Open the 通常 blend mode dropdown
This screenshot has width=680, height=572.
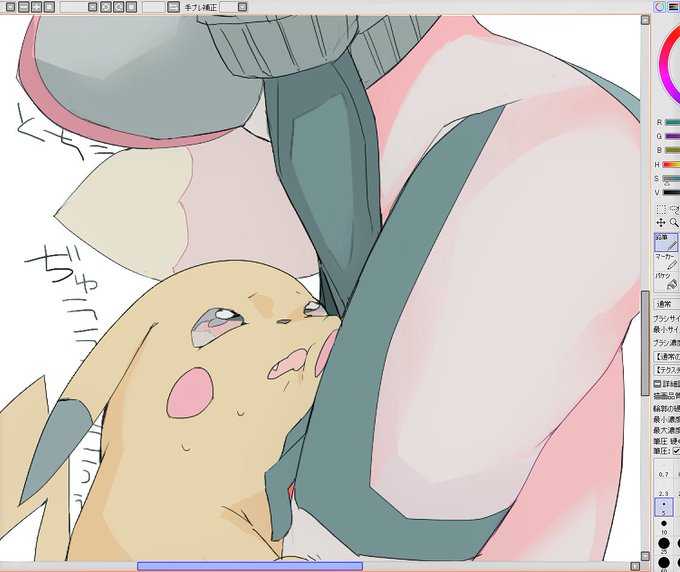tap(667, 304)
